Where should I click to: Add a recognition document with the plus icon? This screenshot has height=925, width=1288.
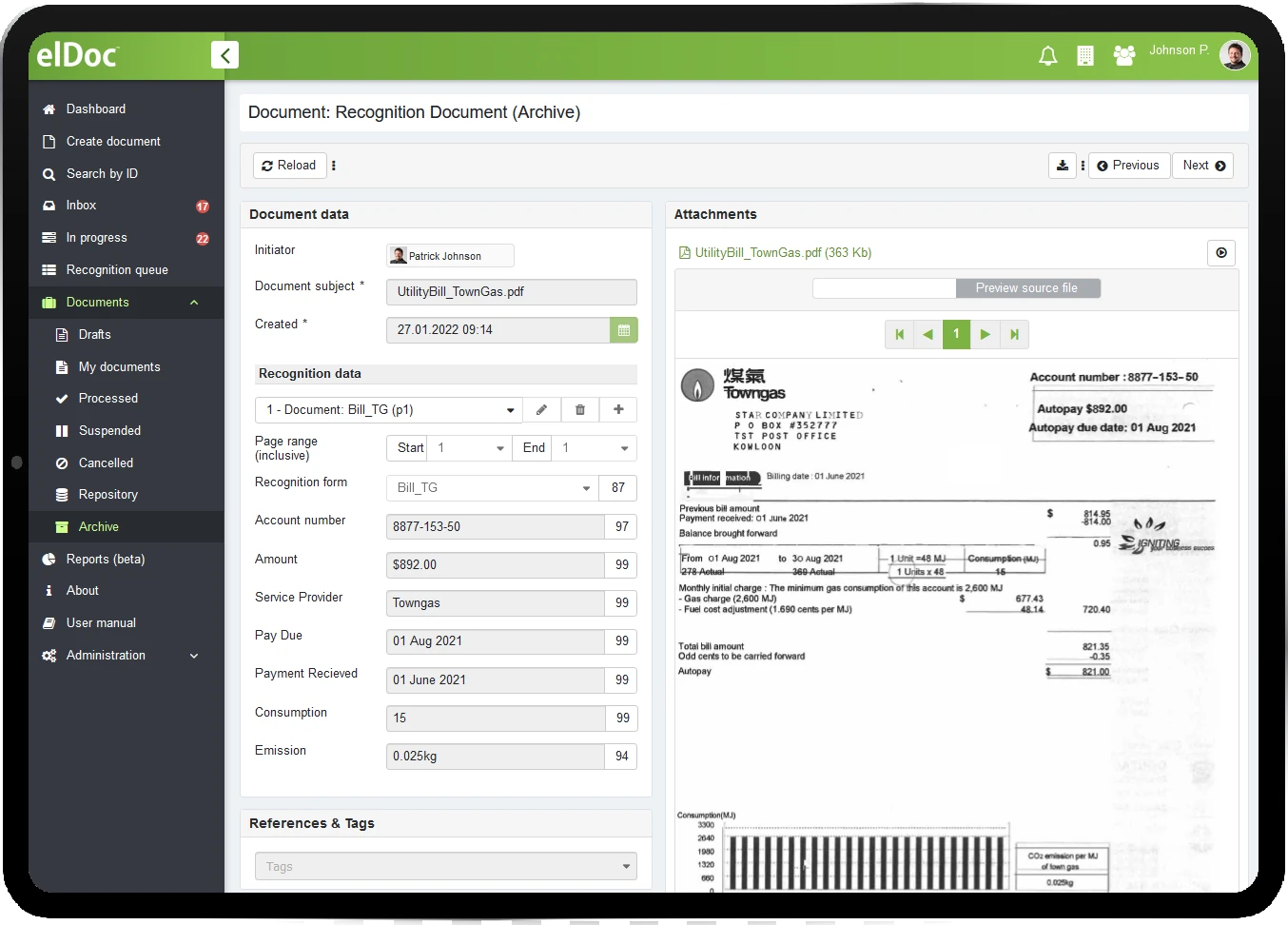[x=618, y=410]
